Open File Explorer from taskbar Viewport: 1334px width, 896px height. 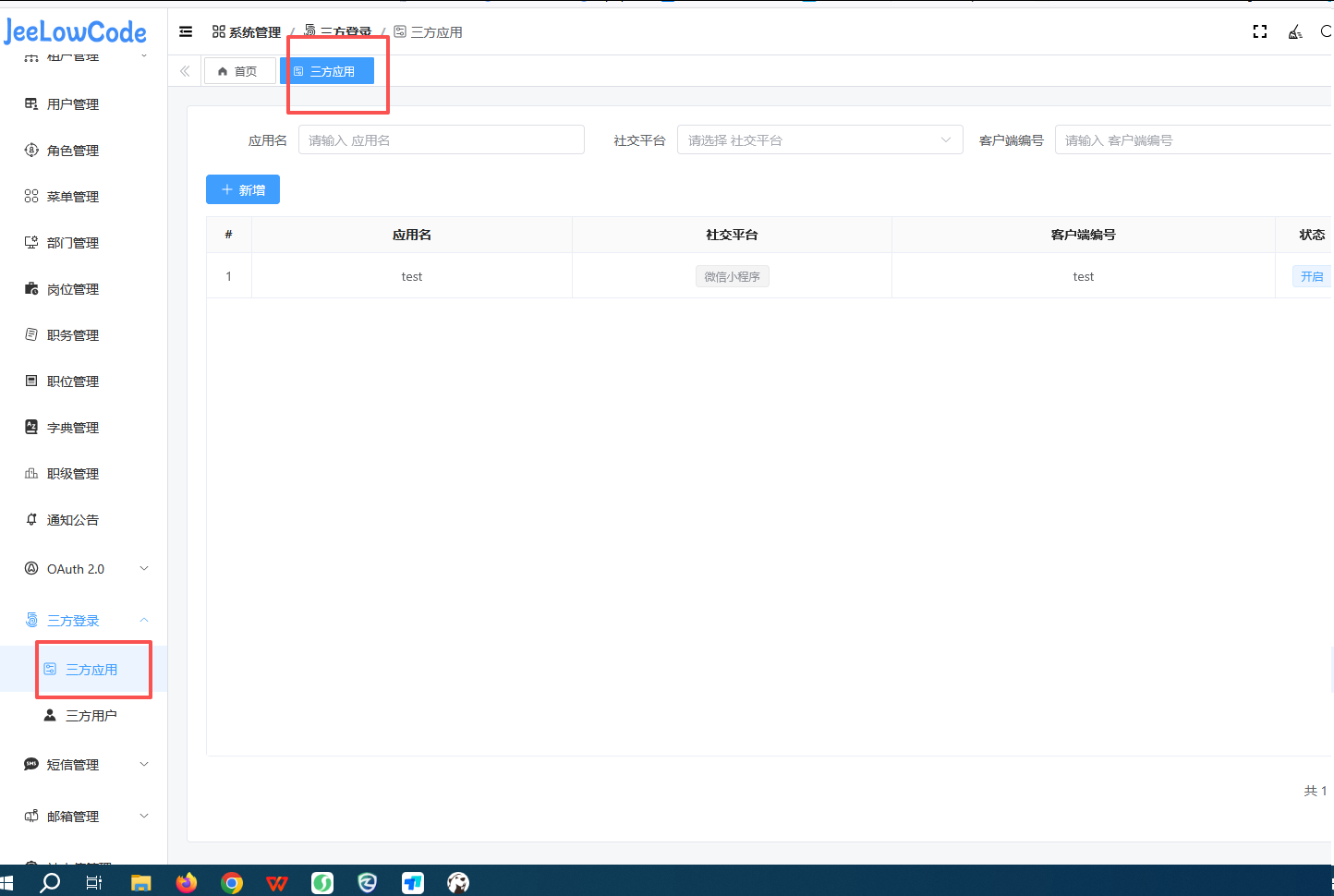click(140, 882)
